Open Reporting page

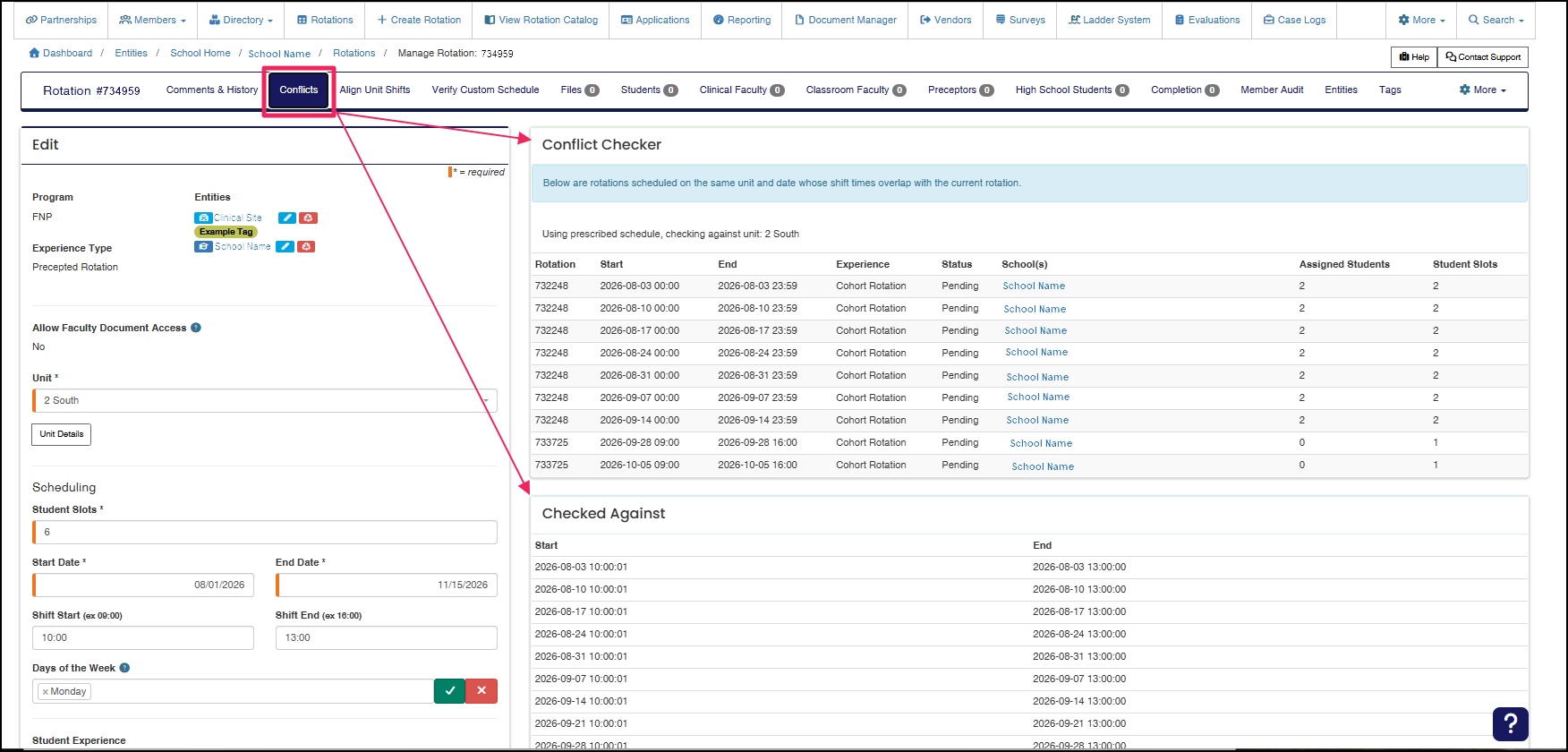tap(742, 20)
